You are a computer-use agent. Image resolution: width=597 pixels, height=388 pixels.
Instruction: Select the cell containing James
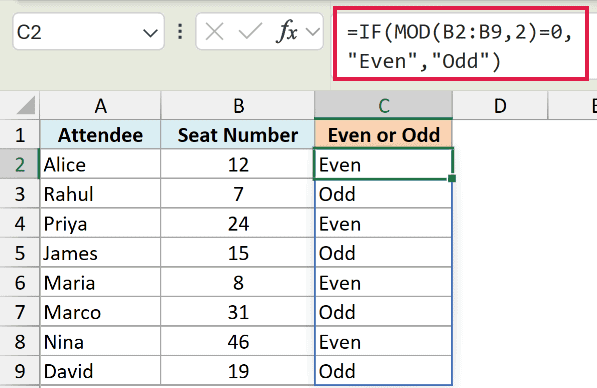101,253
